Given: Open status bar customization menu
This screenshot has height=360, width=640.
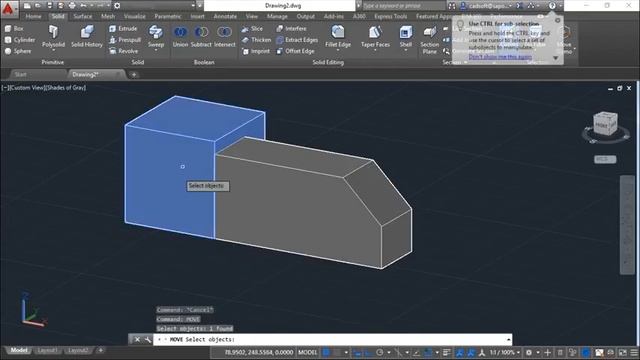Looking at the screenshot, I should pos(634,352).
